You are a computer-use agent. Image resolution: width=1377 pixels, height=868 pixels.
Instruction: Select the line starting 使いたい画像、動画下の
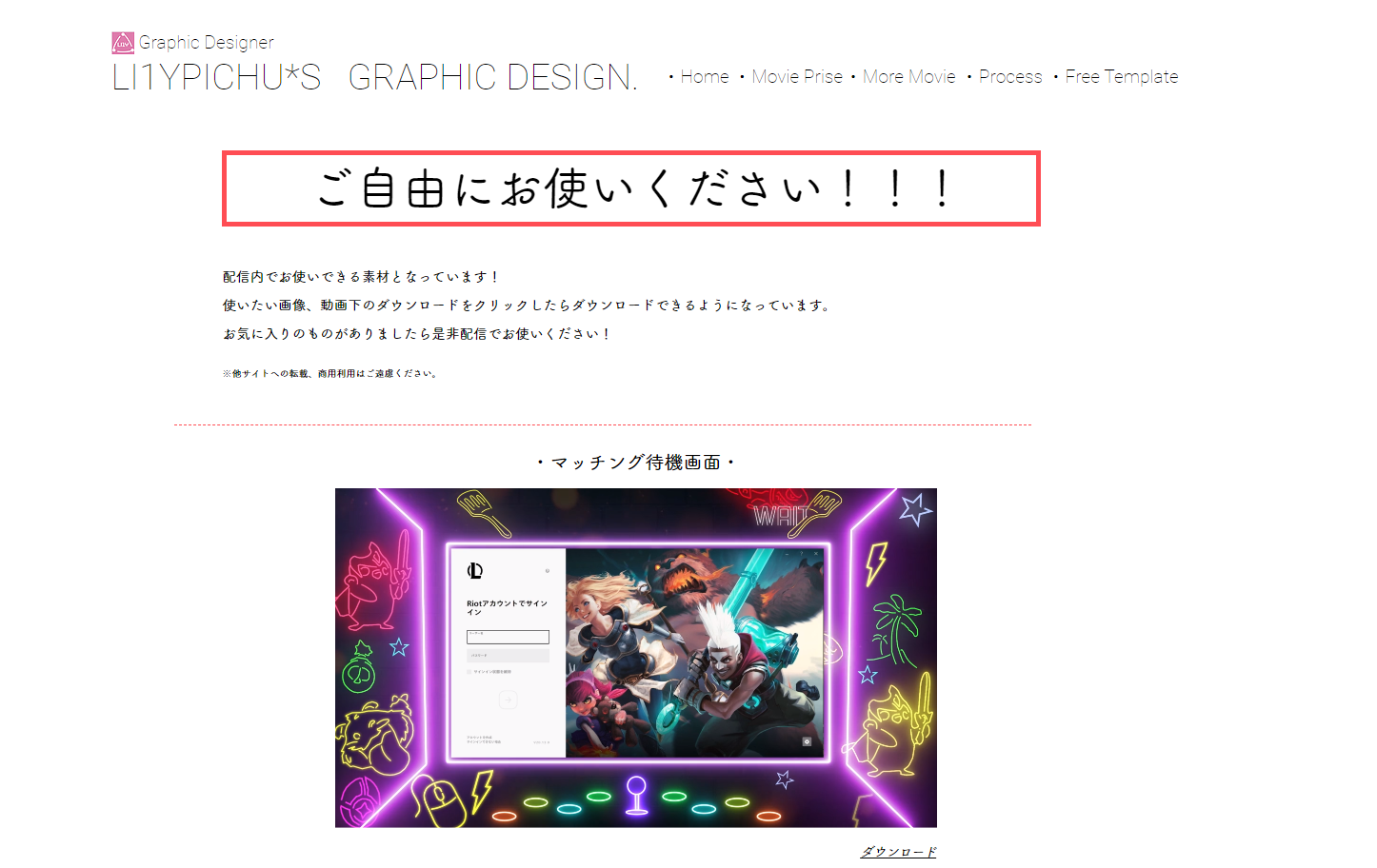(529, 306)
